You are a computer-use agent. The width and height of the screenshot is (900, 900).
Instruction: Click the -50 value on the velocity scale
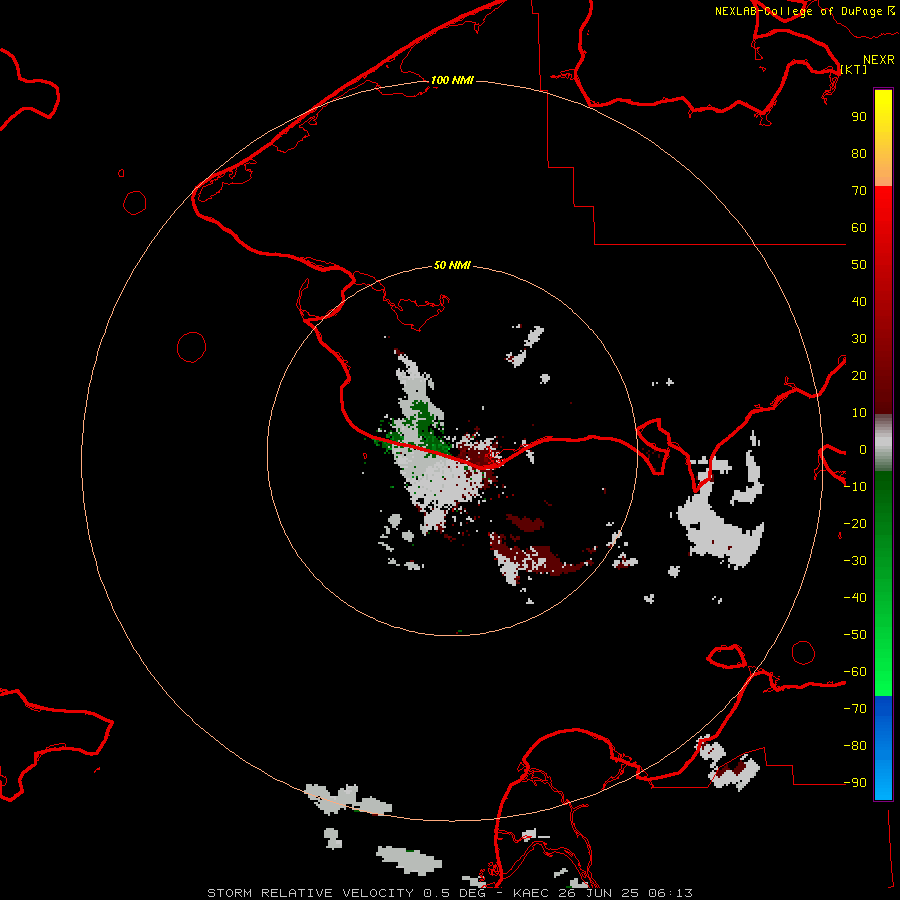[855, 635]
